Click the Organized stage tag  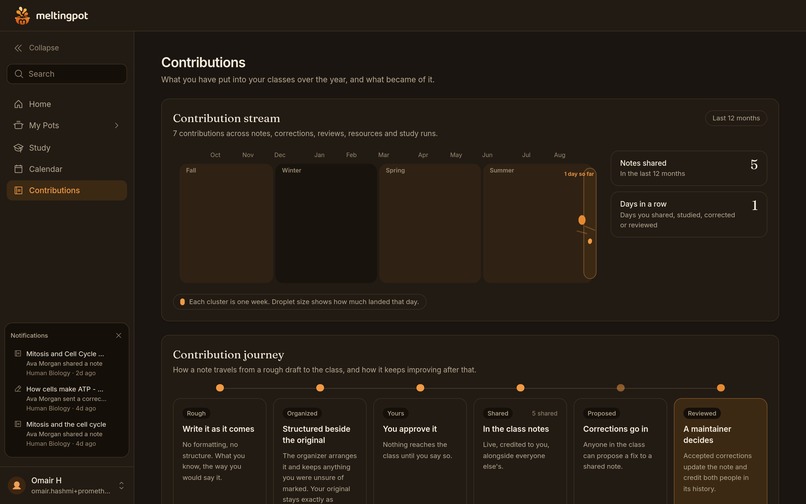(302, 413)
